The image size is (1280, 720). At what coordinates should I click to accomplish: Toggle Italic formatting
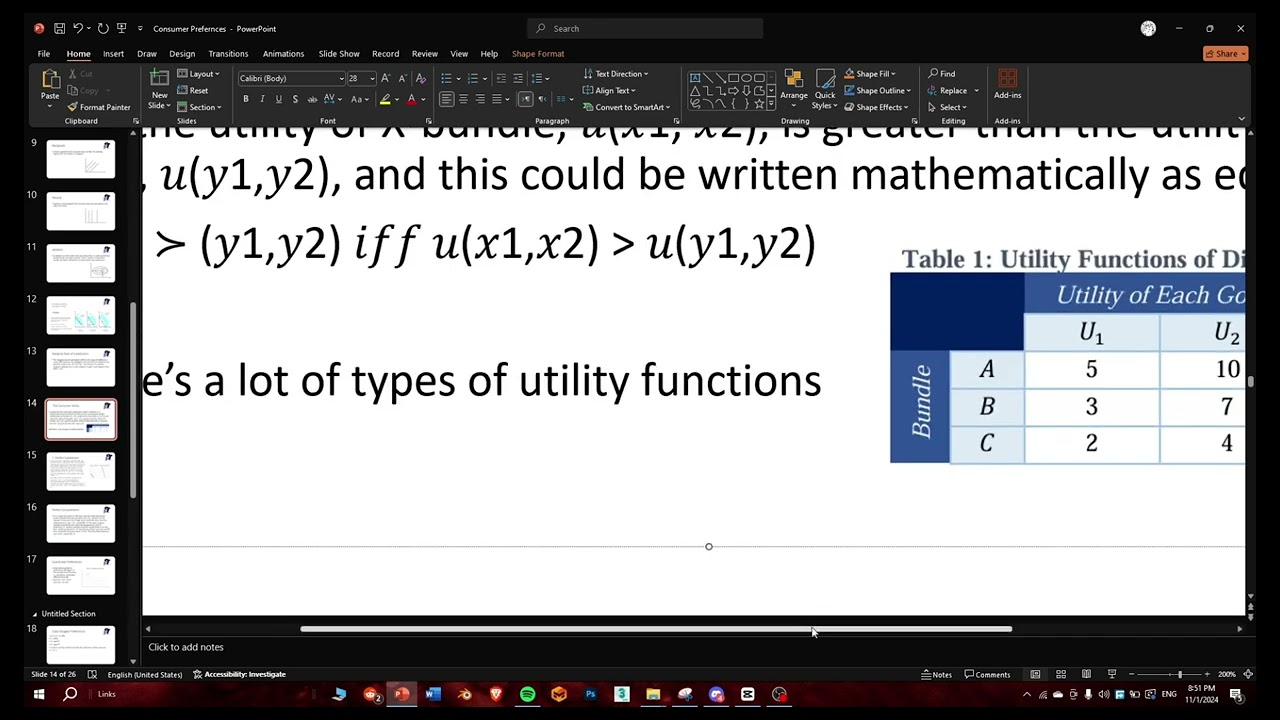click(262, 99)
